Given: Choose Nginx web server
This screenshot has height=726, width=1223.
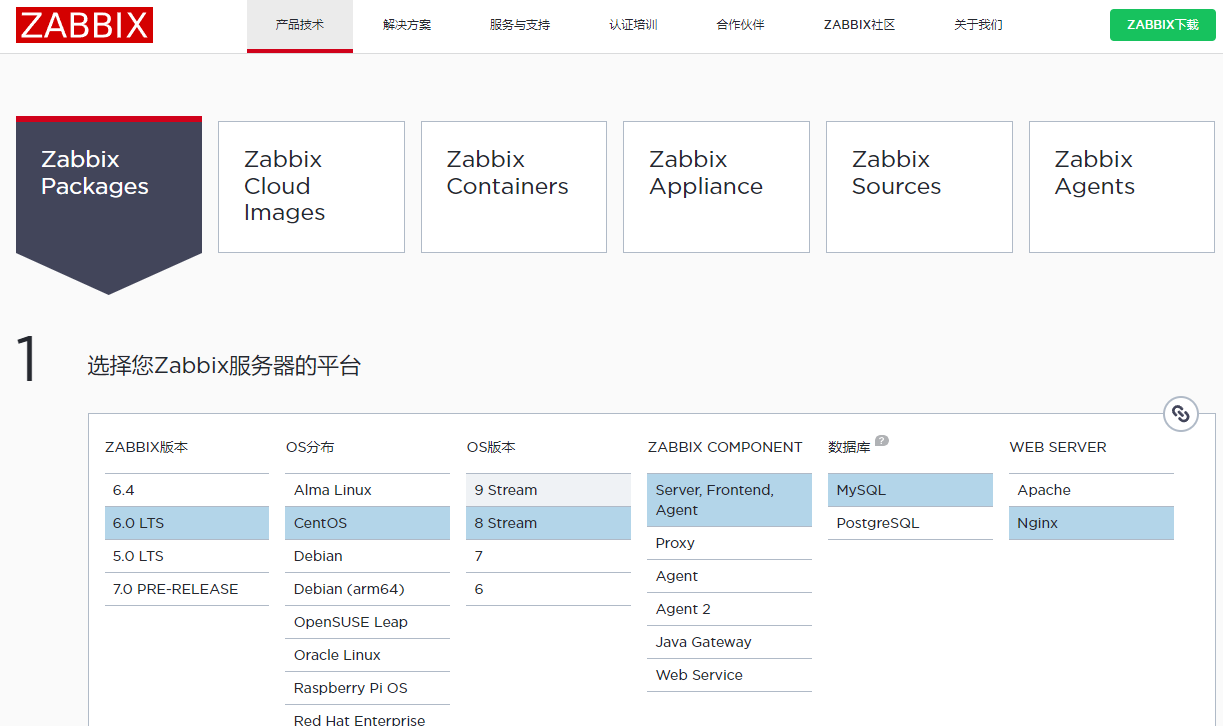Looking at the screenshot, I should tap(1092, 523).
